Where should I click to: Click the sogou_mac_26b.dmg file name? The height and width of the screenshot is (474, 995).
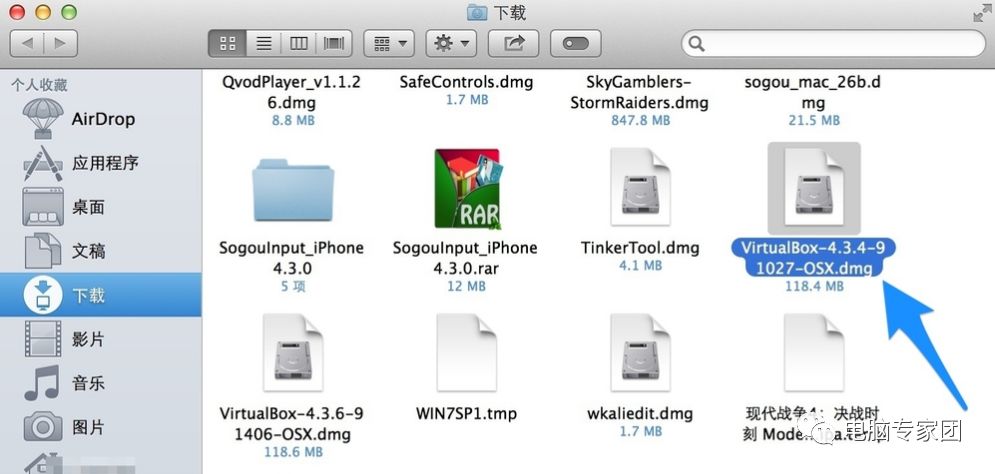(813, 91)
